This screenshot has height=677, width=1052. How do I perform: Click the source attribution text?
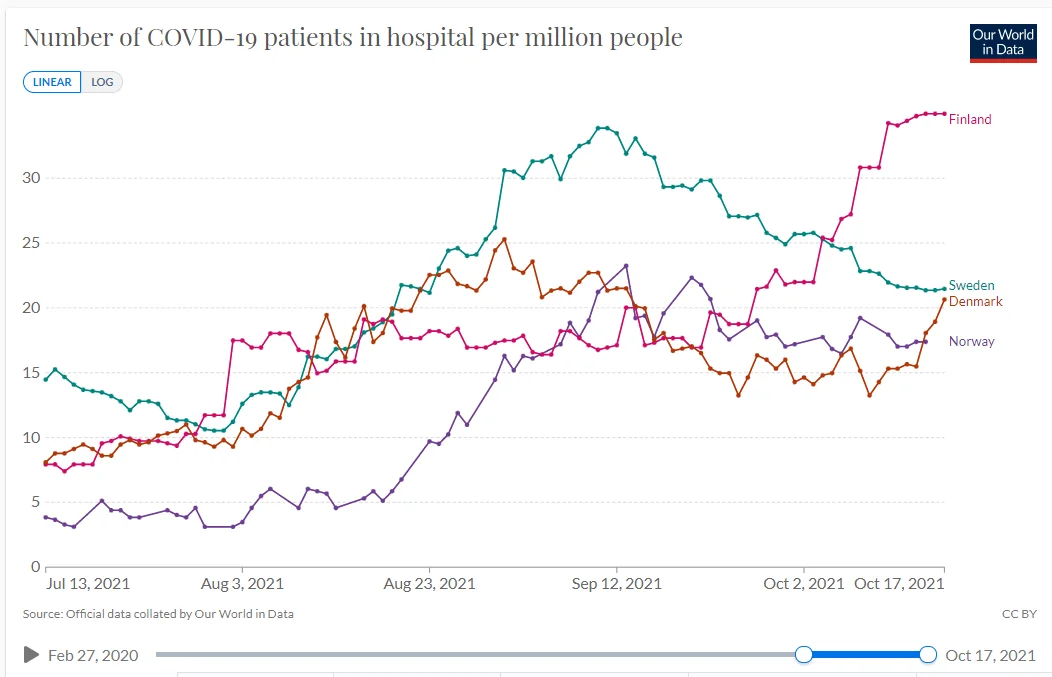(158, 614)
